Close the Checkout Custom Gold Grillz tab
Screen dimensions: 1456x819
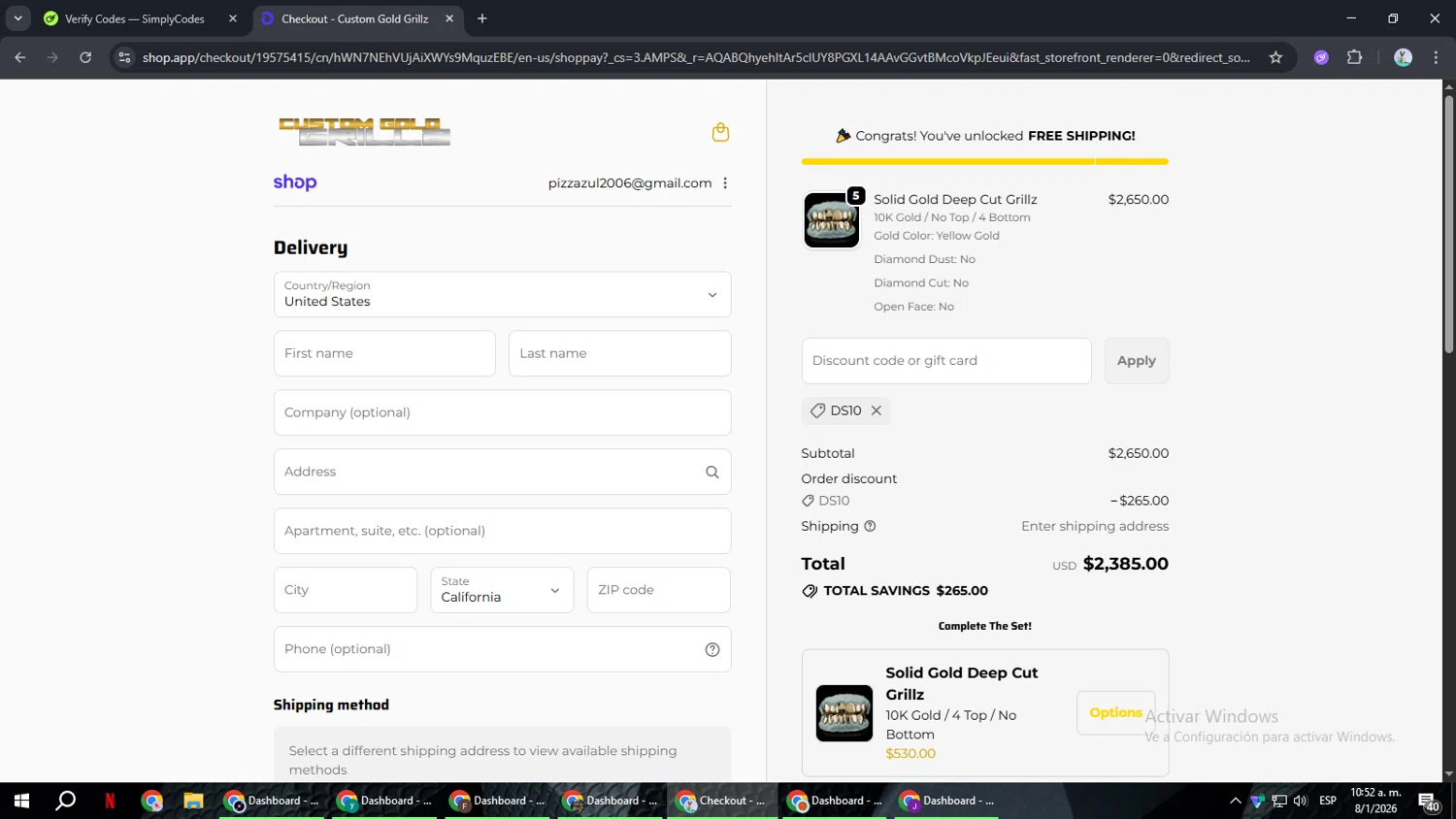(x=449, y=18)
